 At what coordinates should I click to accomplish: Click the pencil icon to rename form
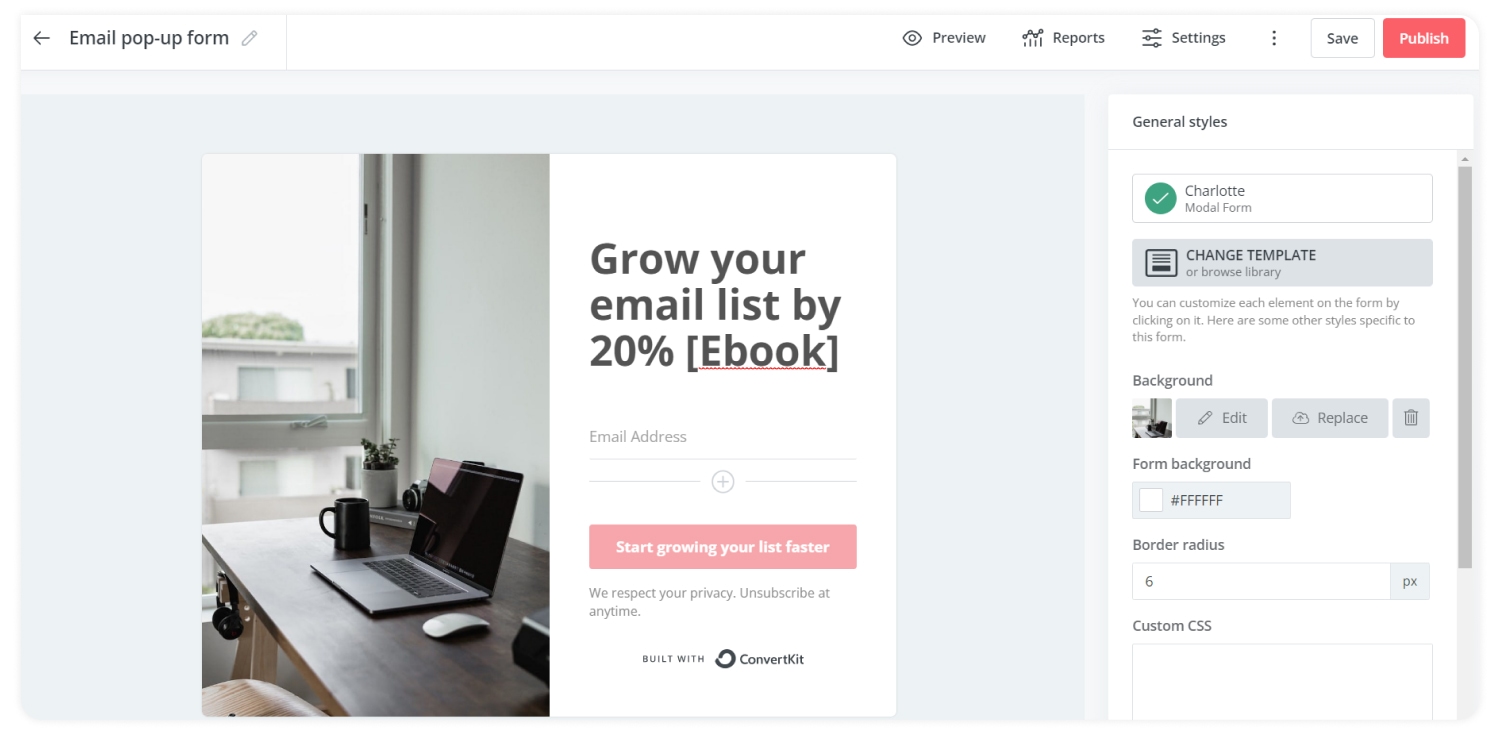click(250, 38)
